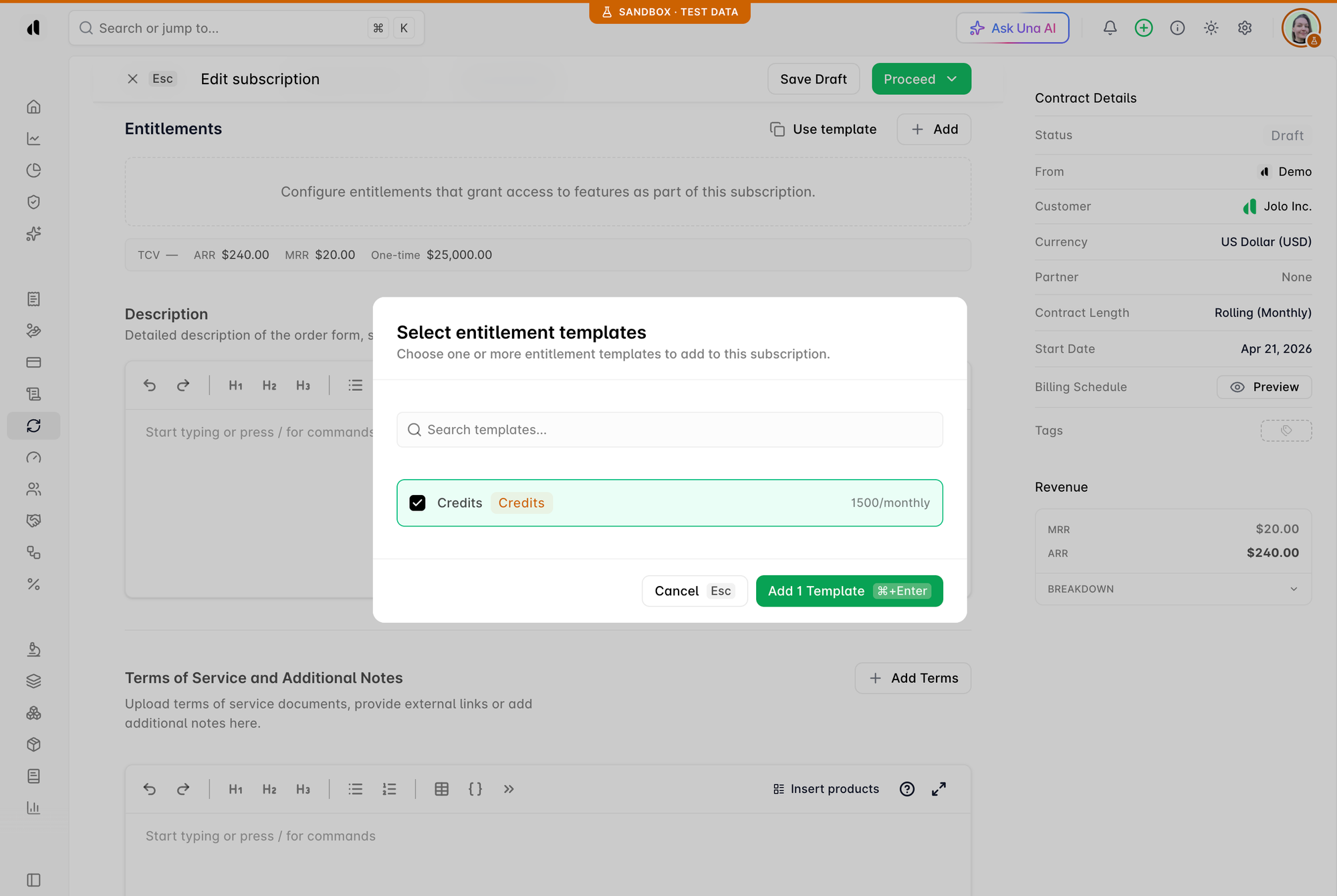Click the green plus create icon
This screenshot has height=896, width=1337.
click(x=1143, y=28)
